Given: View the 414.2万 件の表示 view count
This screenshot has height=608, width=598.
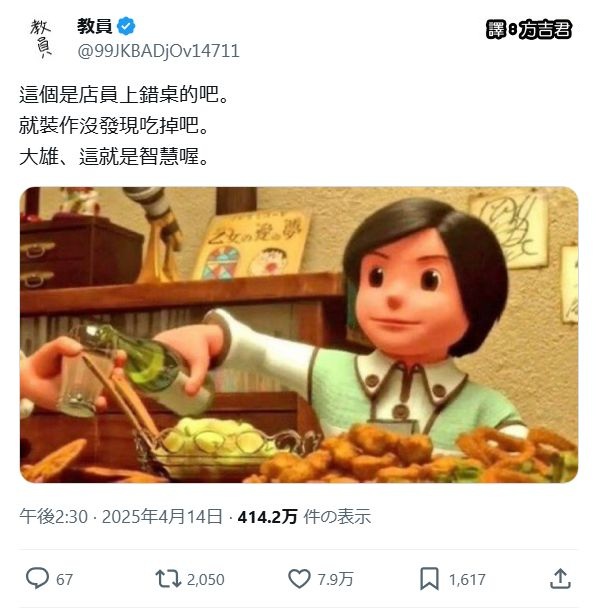Looking at the screenshot, I should pos(304,516).
